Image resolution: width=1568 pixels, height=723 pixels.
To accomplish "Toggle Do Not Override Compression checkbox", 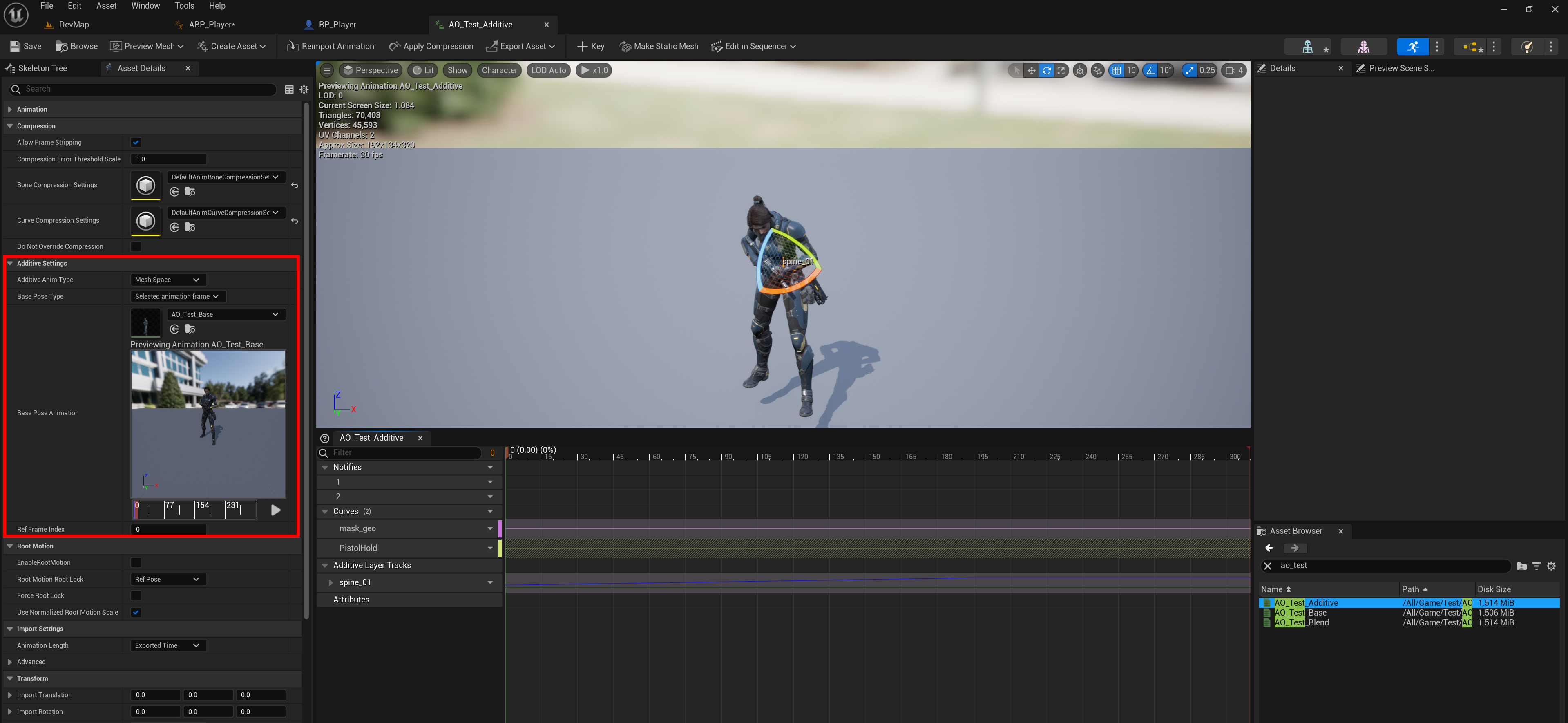I will pos(136,247).
